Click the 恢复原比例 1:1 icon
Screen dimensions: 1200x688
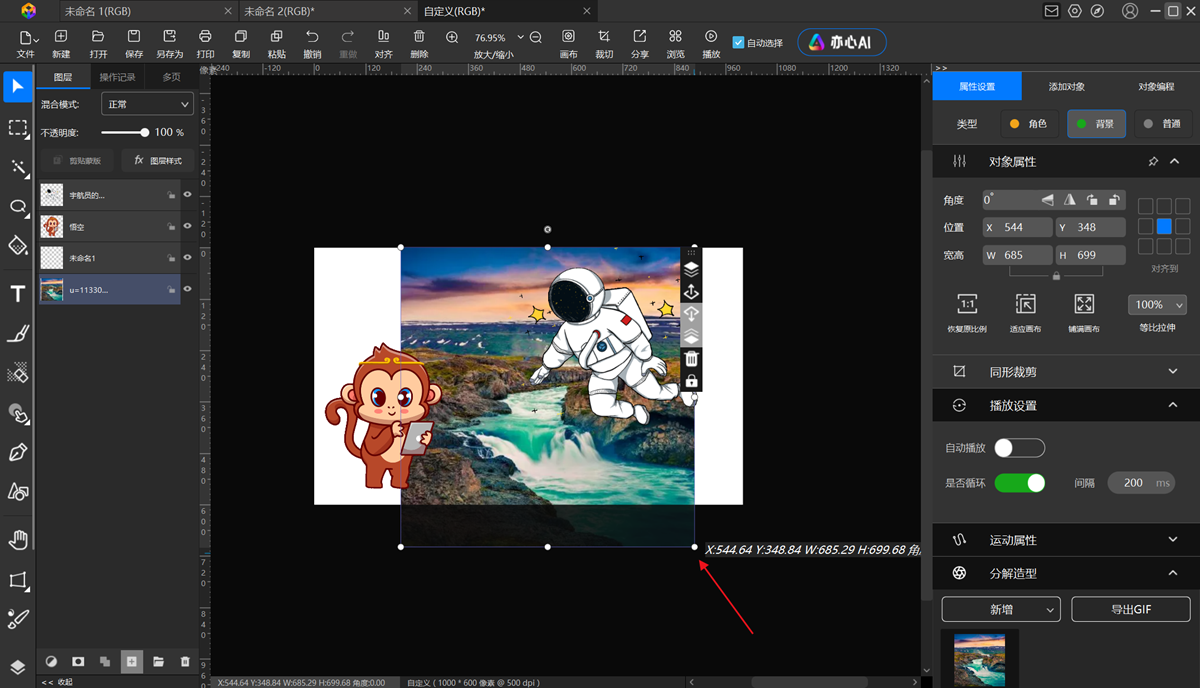pyautogui.click(x=967, y=304)
